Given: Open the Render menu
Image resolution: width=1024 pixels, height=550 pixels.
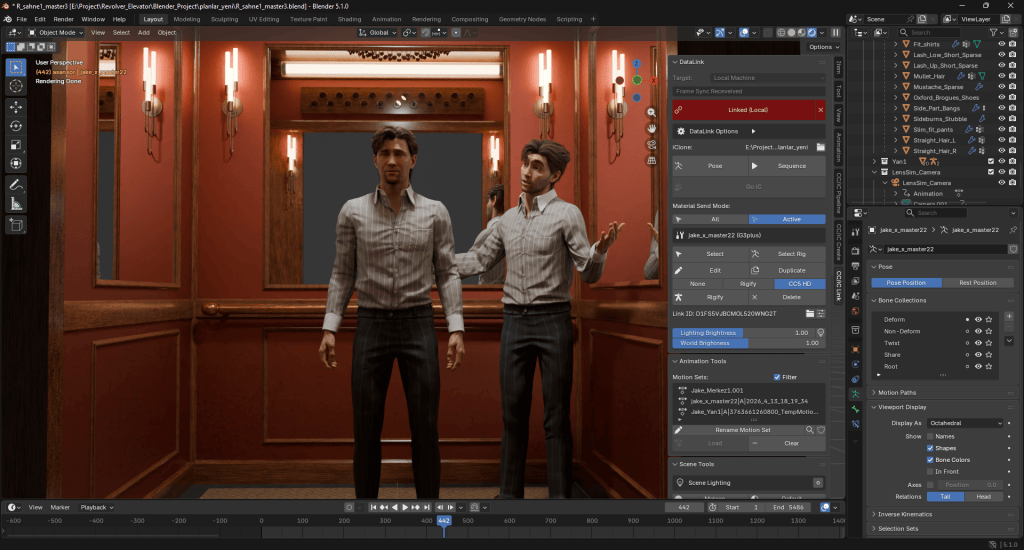Looking at the screenshot, I should [63, 19].
